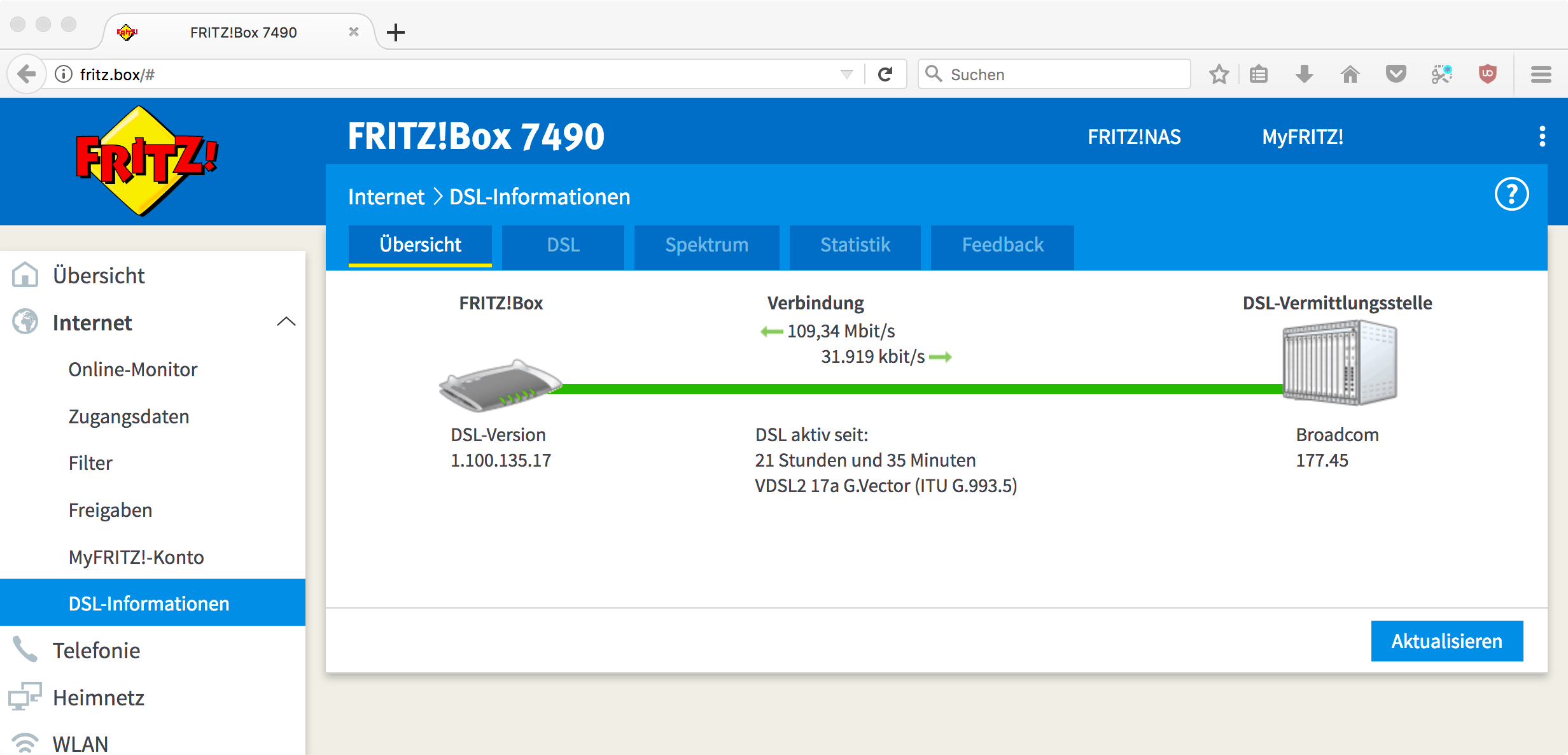Click the Suchen search field
This screenshot has height=755, width=1568.
click(1063, 74)
